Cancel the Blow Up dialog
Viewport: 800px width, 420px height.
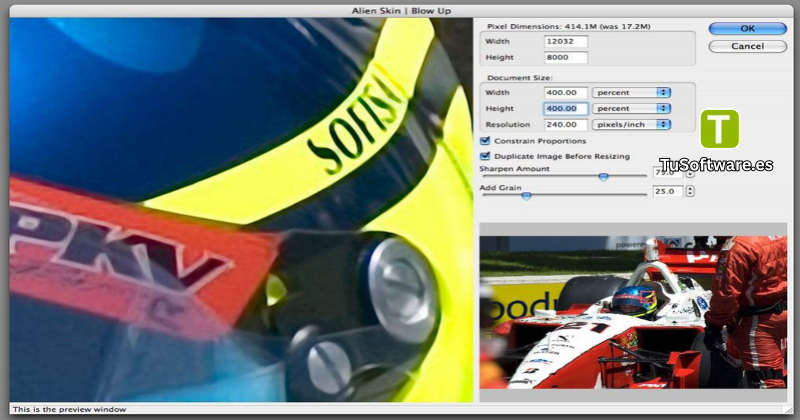pyautogui.click(x=747, y=46)
